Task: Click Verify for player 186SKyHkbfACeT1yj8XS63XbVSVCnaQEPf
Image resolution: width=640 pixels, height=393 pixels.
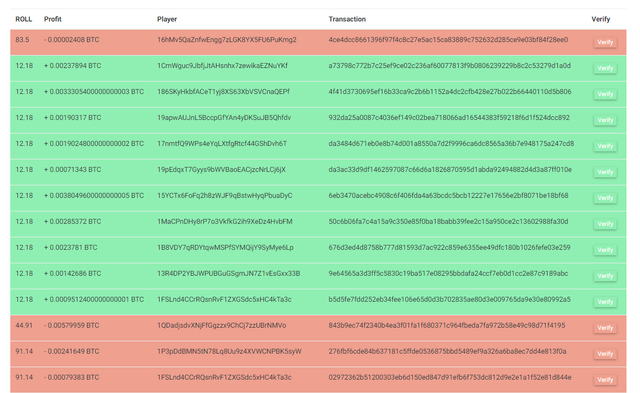Action: 605,94
